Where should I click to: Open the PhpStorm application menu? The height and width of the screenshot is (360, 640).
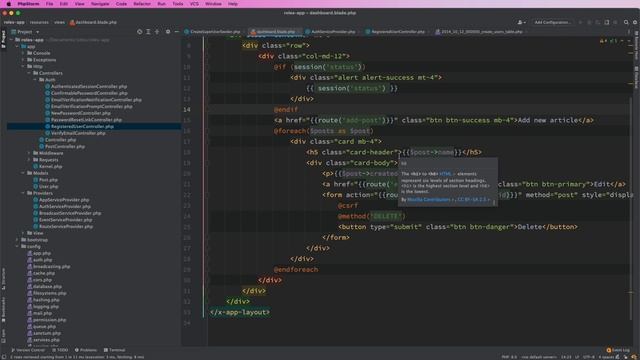click(x=29, y=4)
